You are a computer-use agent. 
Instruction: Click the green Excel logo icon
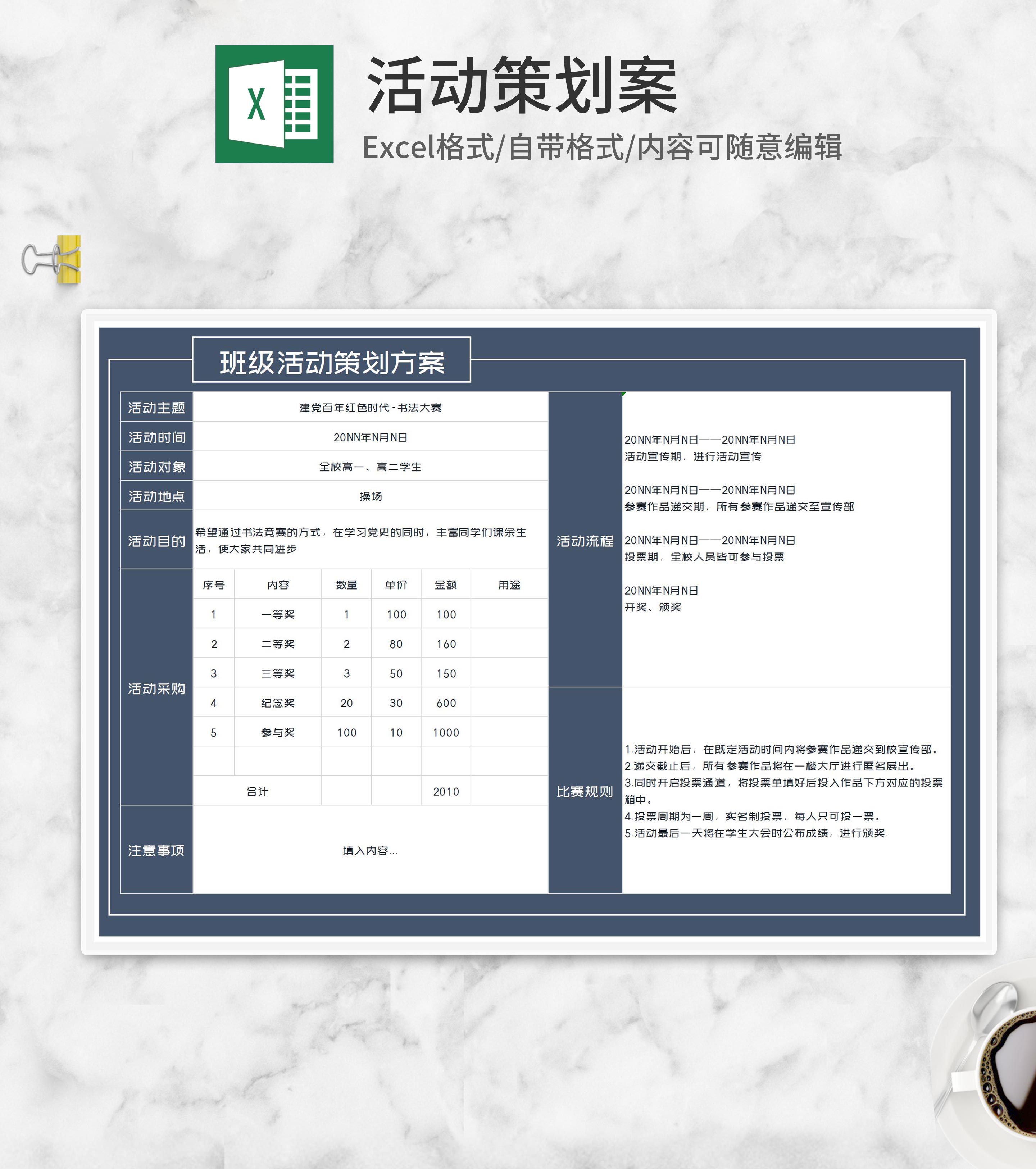[x=274, y=104]
